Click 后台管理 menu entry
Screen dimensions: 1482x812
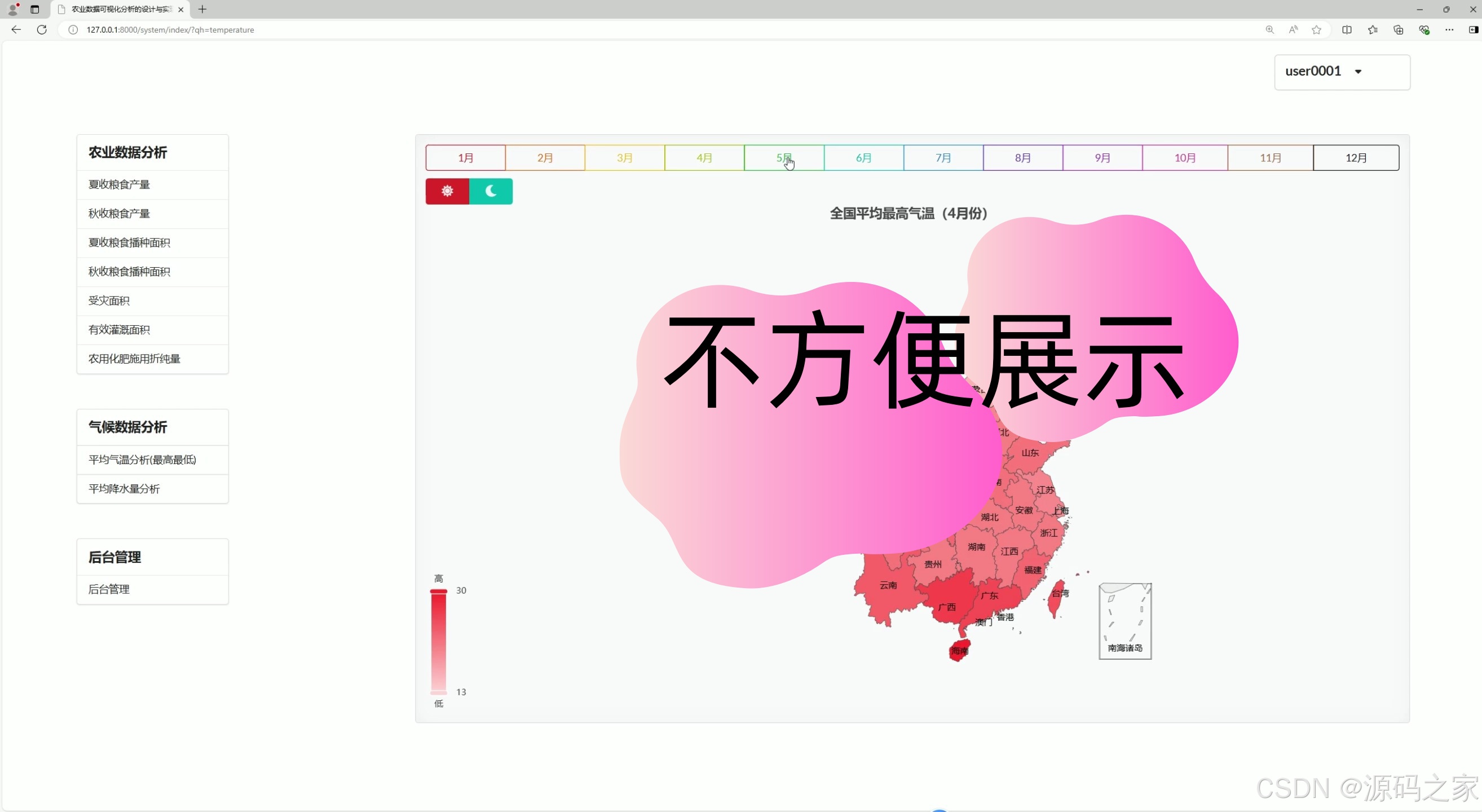[109, 589]
